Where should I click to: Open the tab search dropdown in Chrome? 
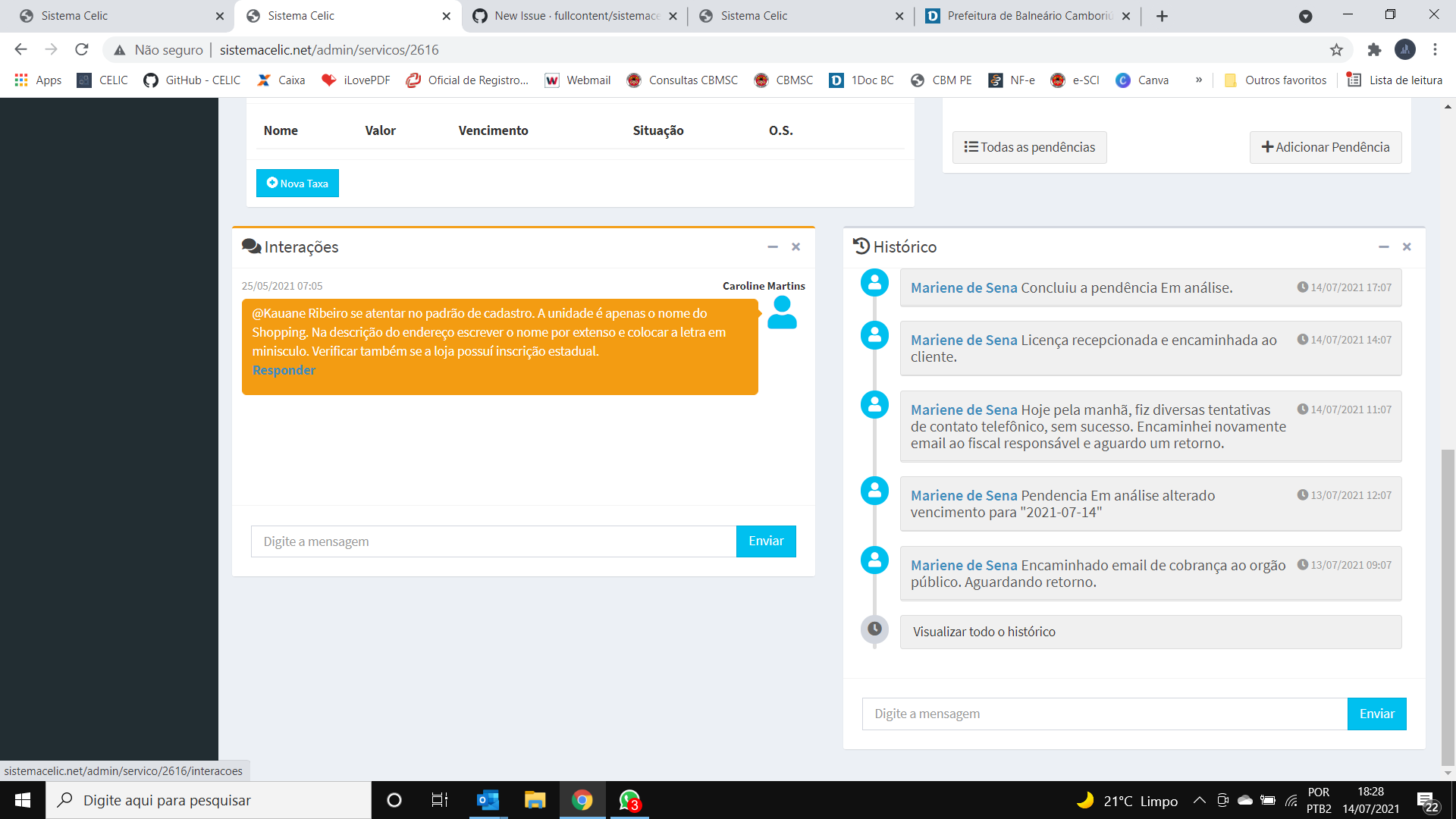(x=1305, y=16)
